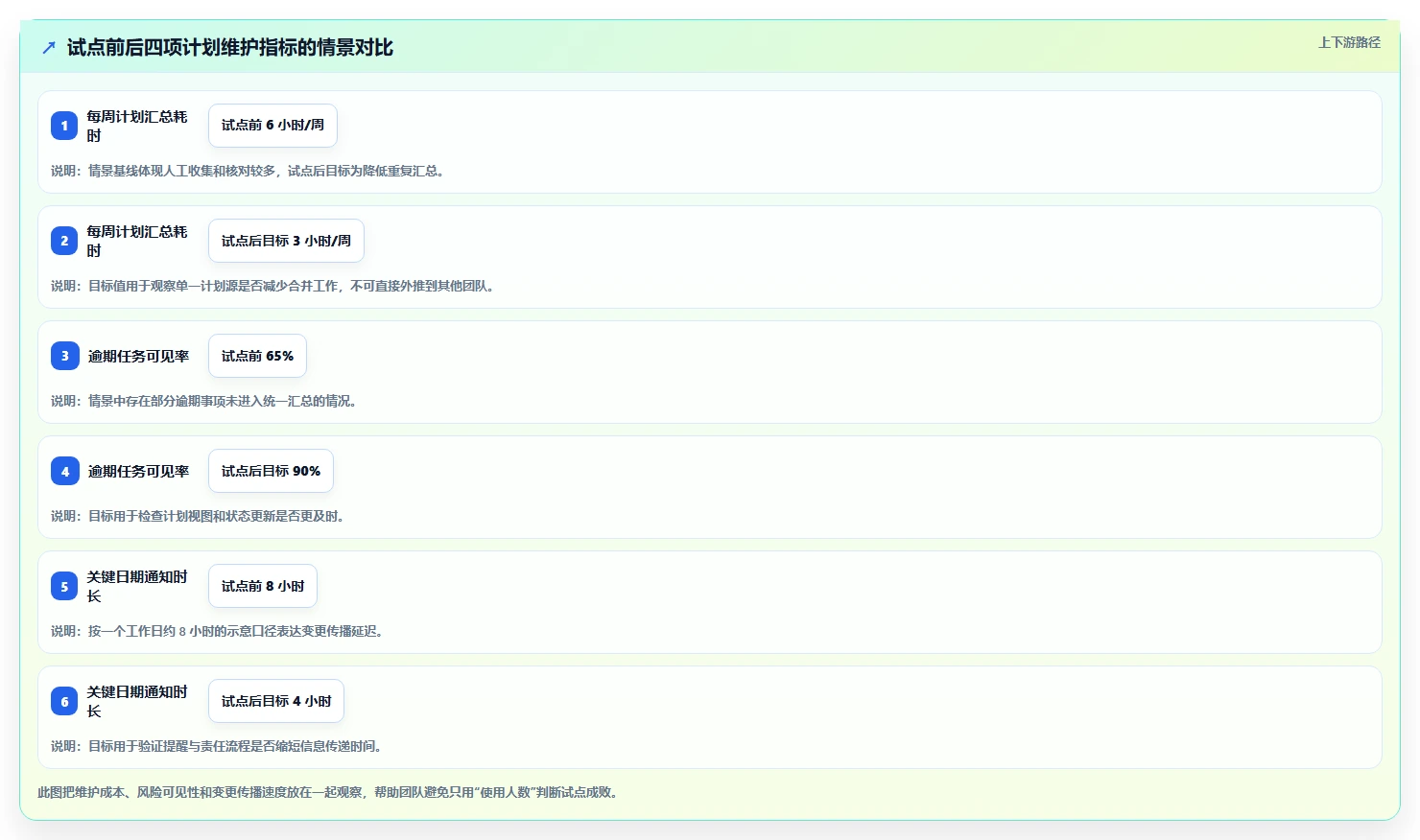Click '关键日期通知时长' label in row 5

pyautogui.click(x=137, y=586)
